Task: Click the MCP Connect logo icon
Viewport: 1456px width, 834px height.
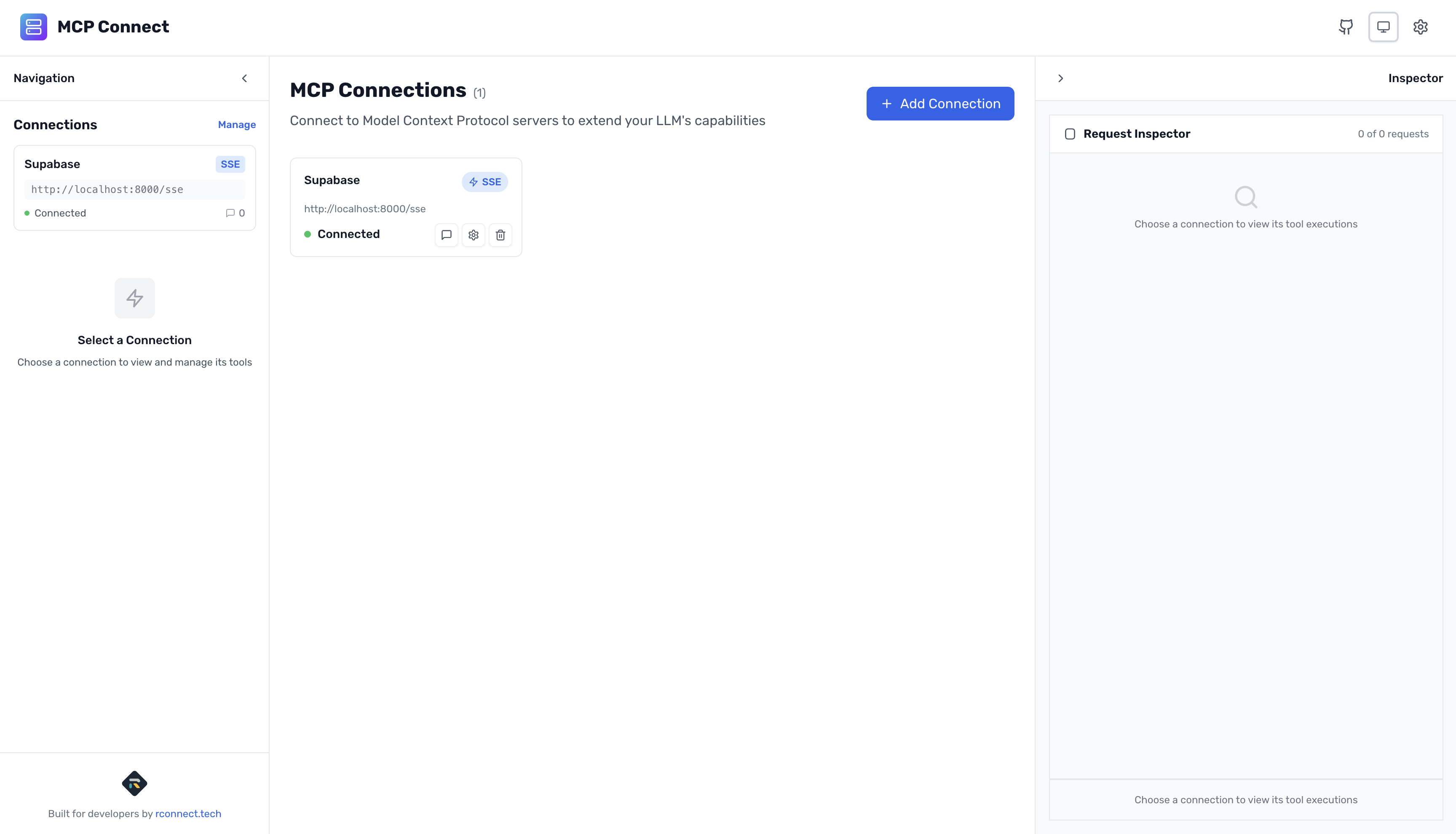Action: pyautogui.click(x=33, y=27)
